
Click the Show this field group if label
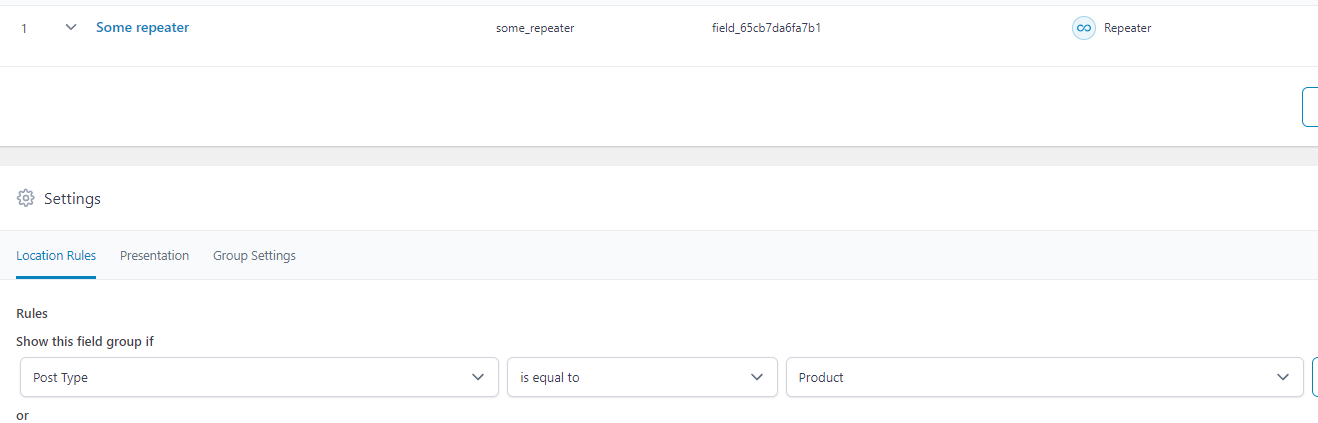85,341
